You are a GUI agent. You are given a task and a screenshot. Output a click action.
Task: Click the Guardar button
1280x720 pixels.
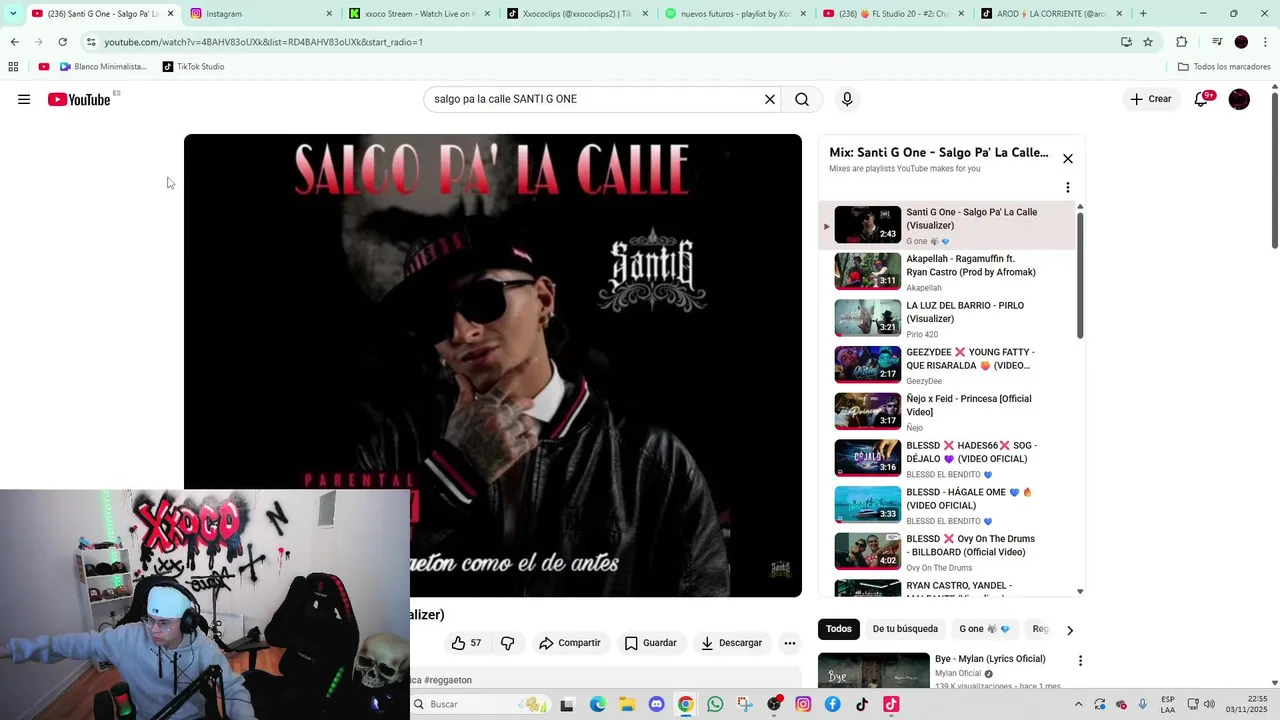pyautogui.click(x=650, y=643)
